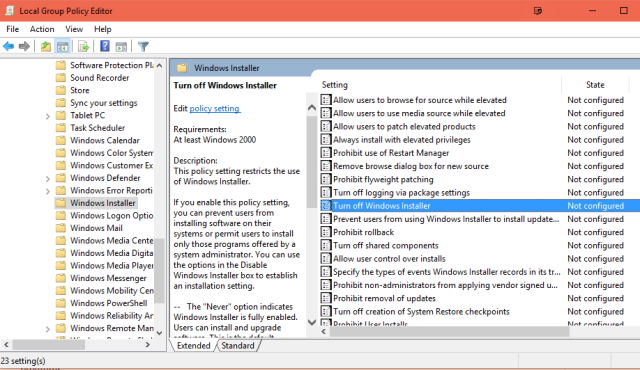Click tree pane horizontal scroll left arrow
Screen dimensions: 640x370
click(x=6, y=345)
